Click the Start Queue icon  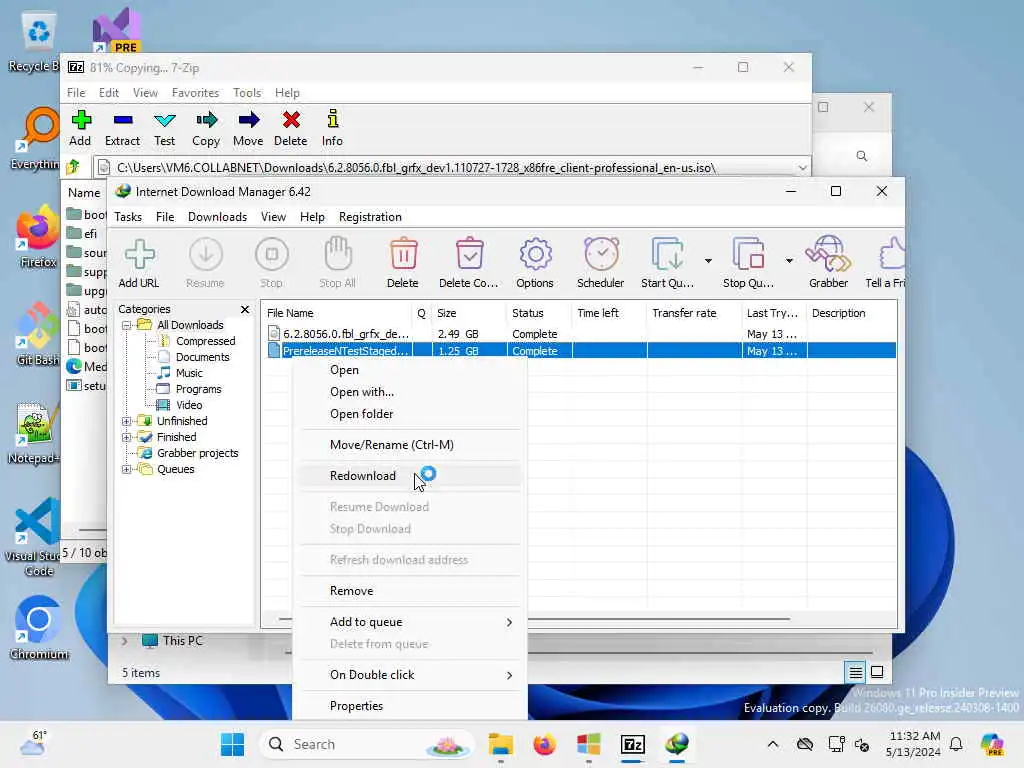coord(667,263)
